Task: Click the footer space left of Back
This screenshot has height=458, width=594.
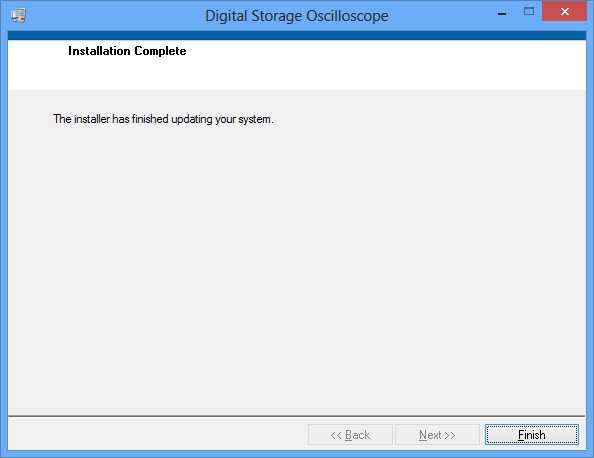Action: (157, 435)
